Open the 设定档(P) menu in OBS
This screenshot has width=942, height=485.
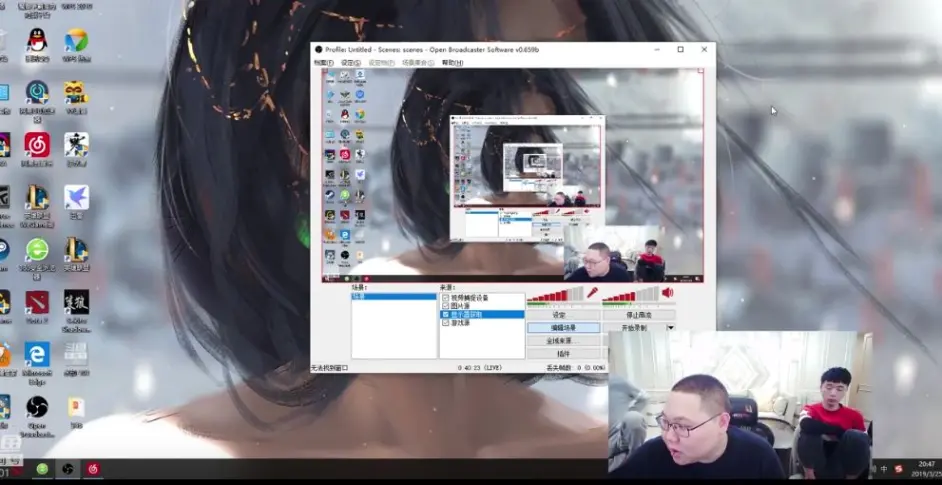[x=381, y=63]
